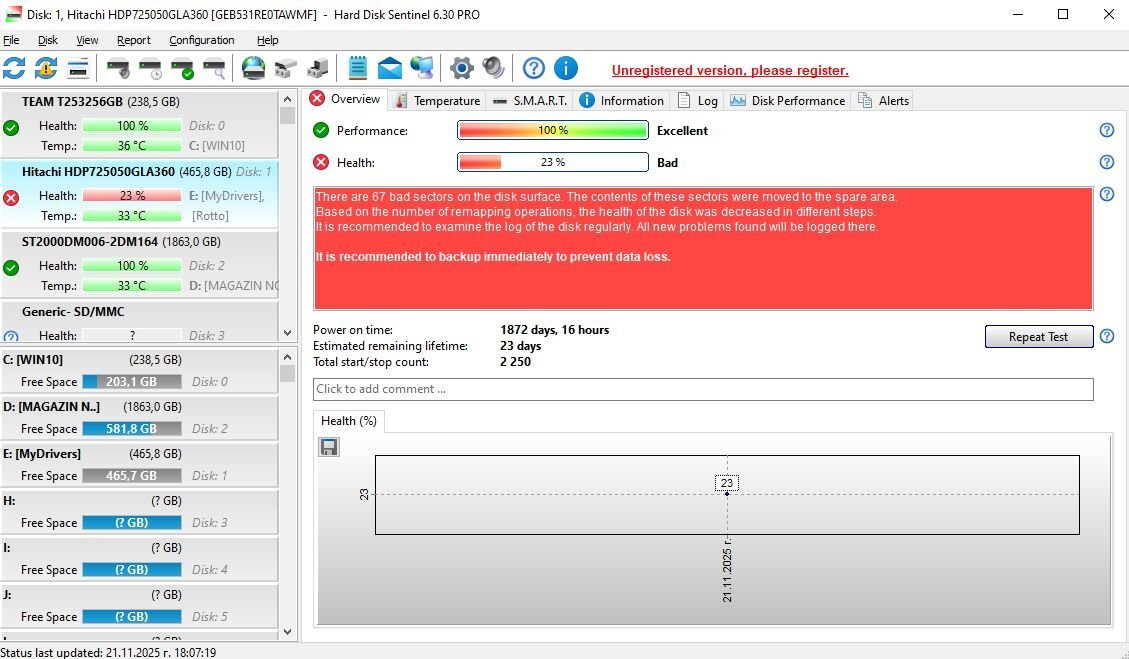Click the blue info circle toolbar icon
Screen dimensions: 1129x659
565,68
